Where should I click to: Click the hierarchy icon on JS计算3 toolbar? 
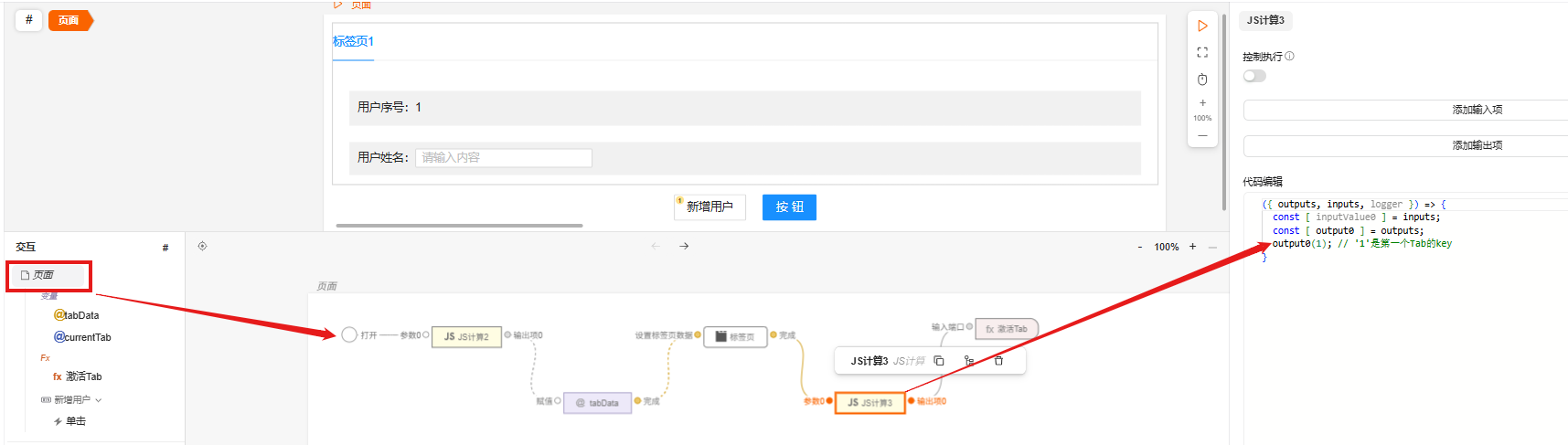[x=968, y=361]
